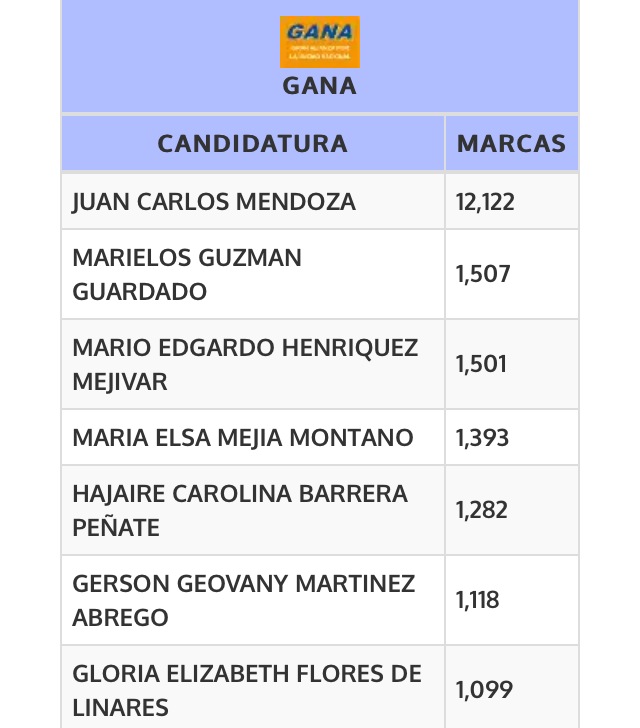Click the MARCAS column header
The image size is (640, 728).
511,143
